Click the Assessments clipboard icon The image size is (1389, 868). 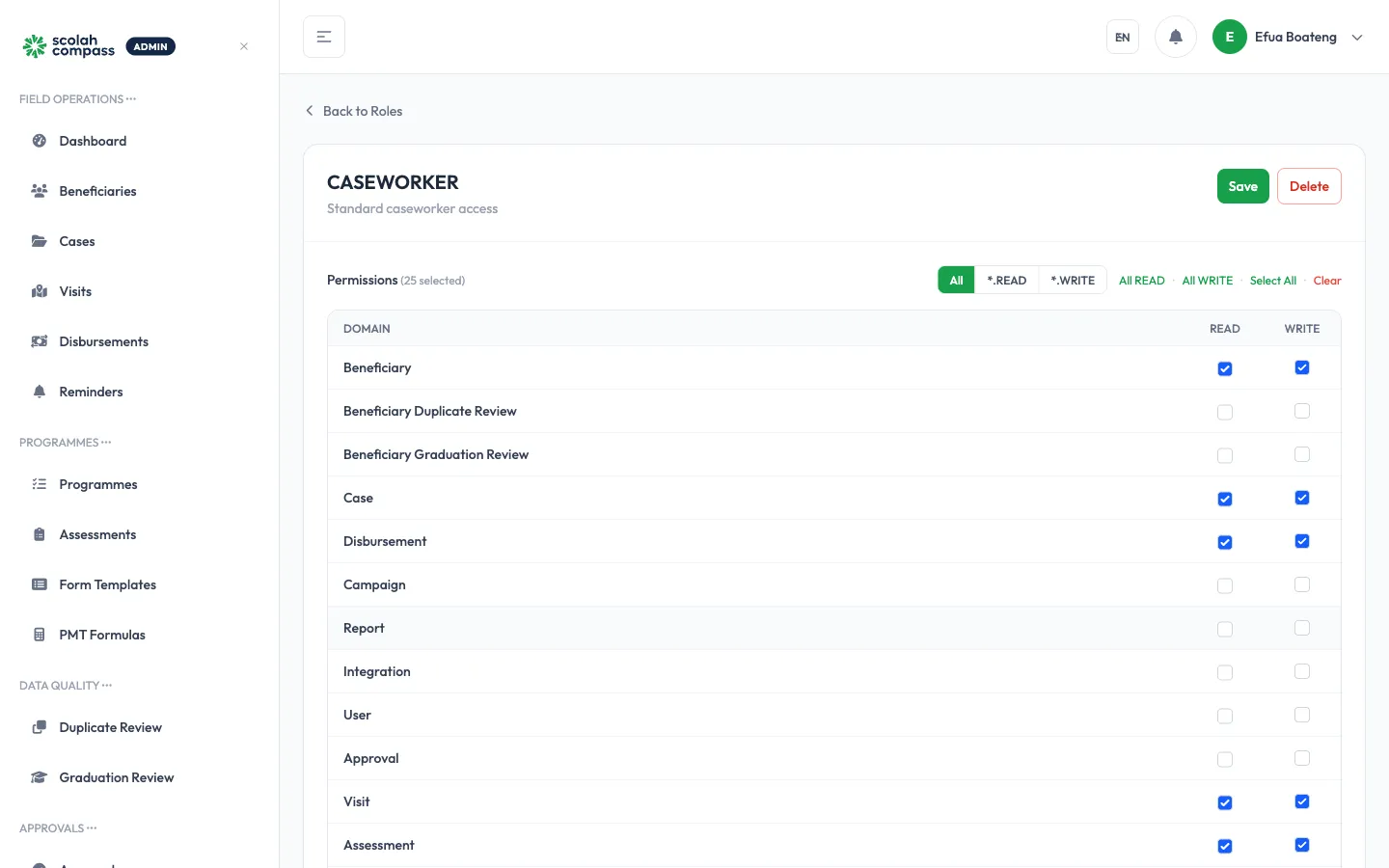coord(40,534)
